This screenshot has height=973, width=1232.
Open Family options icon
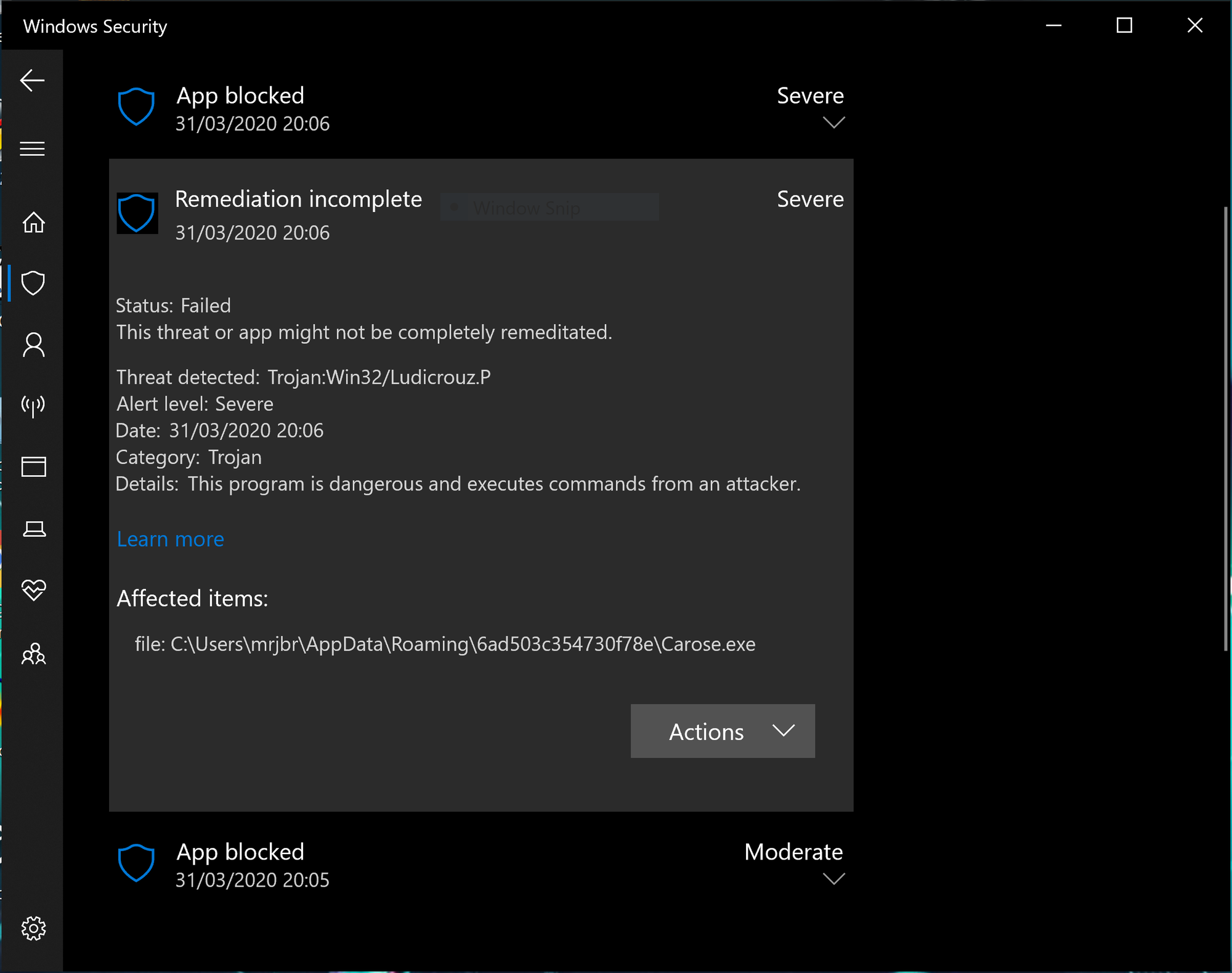pyautogui.click(x=33, y=653)
